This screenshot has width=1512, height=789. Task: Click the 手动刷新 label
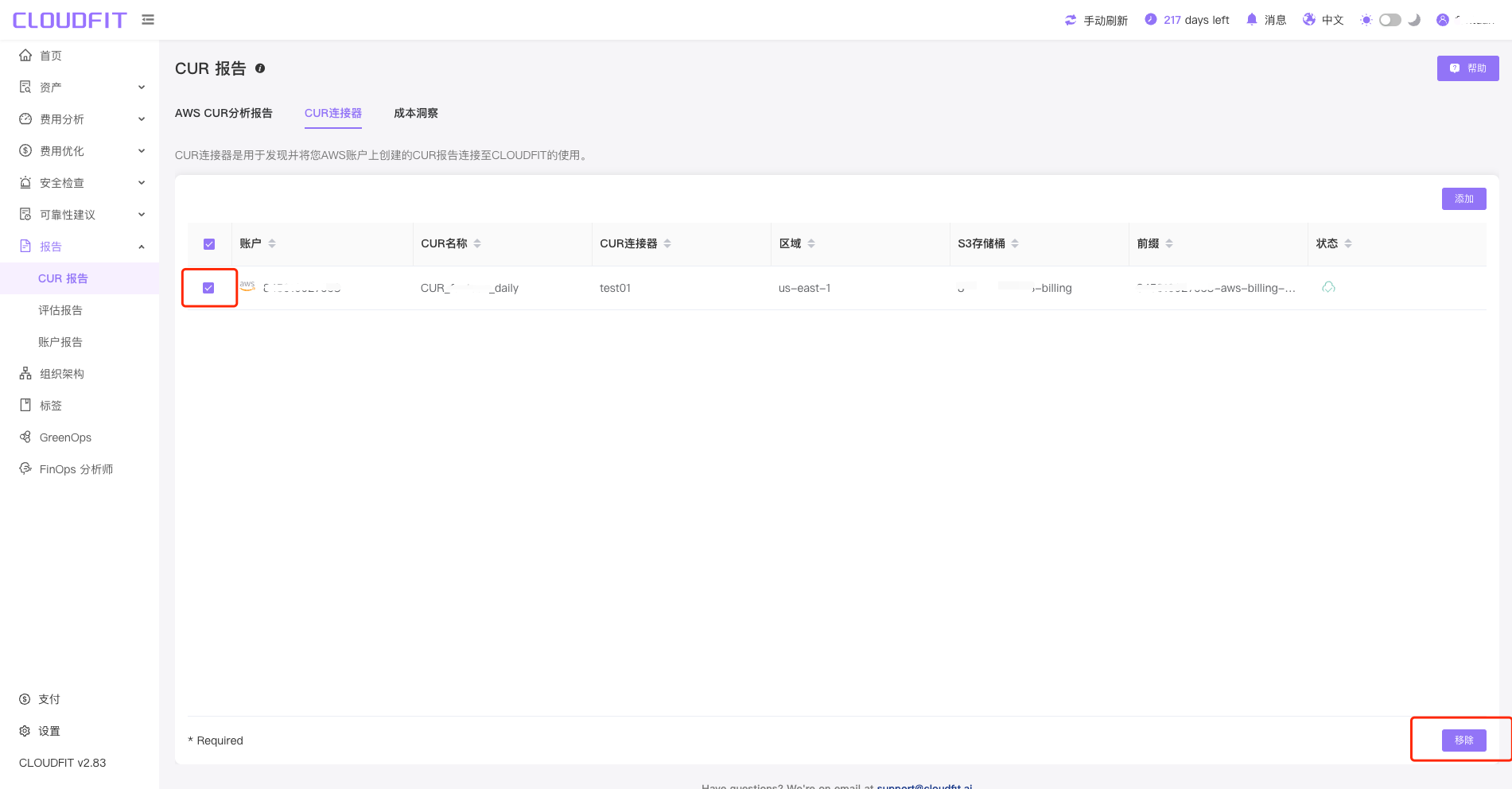1106,21
